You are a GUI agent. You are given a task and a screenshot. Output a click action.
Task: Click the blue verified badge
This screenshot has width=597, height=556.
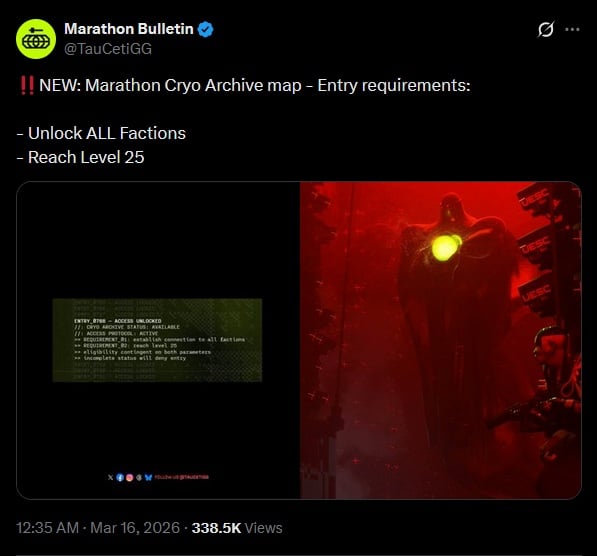click(206, 29)
